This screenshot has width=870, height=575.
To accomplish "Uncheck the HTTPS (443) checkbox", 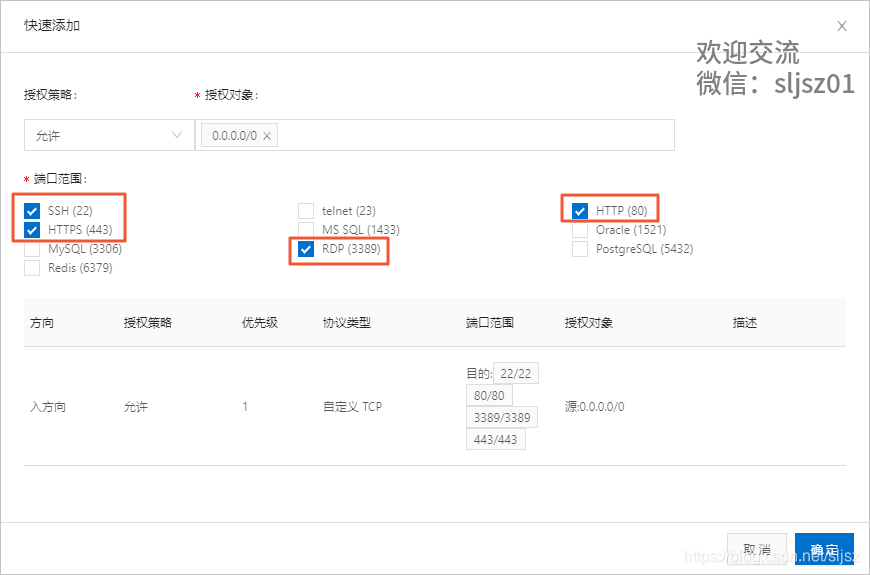I will [x=32, y=230].
